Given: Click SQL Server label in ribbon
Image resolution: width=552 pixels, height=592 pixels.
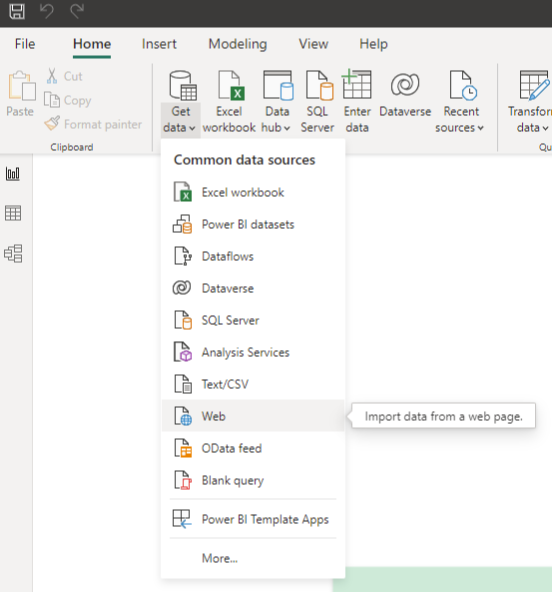Looking at the screenshot, I should [317, 119].
